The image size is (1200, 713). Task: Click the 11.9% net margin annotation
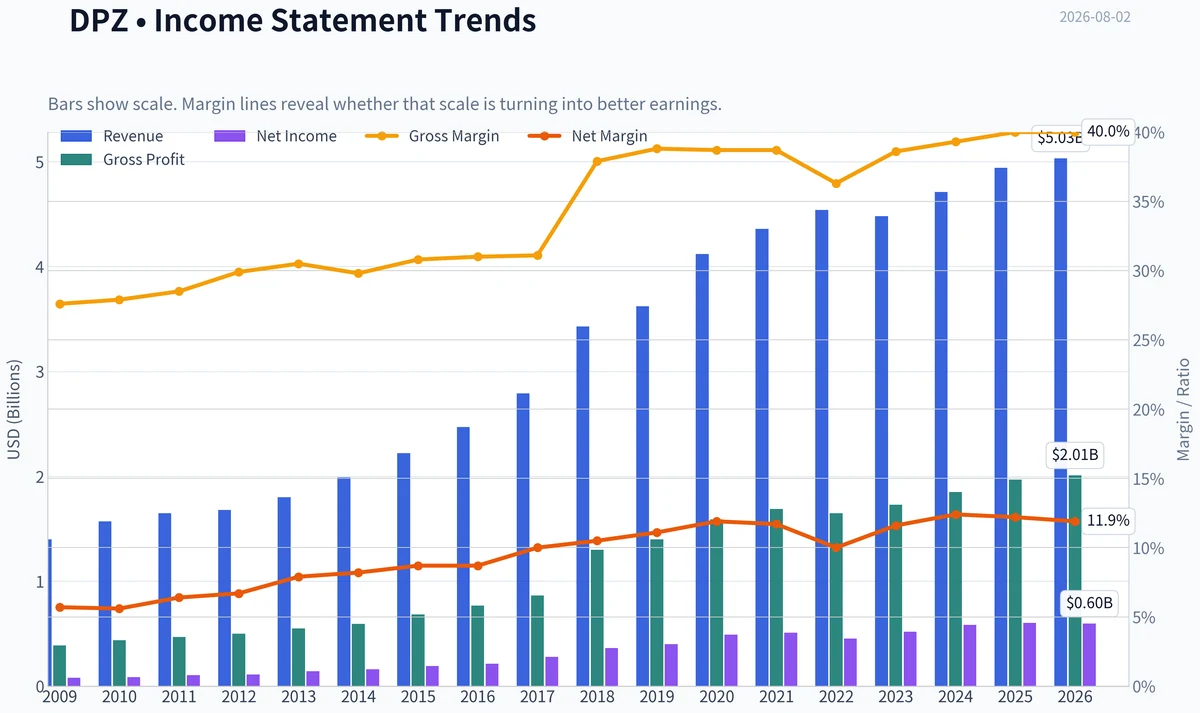(1108, 520)
